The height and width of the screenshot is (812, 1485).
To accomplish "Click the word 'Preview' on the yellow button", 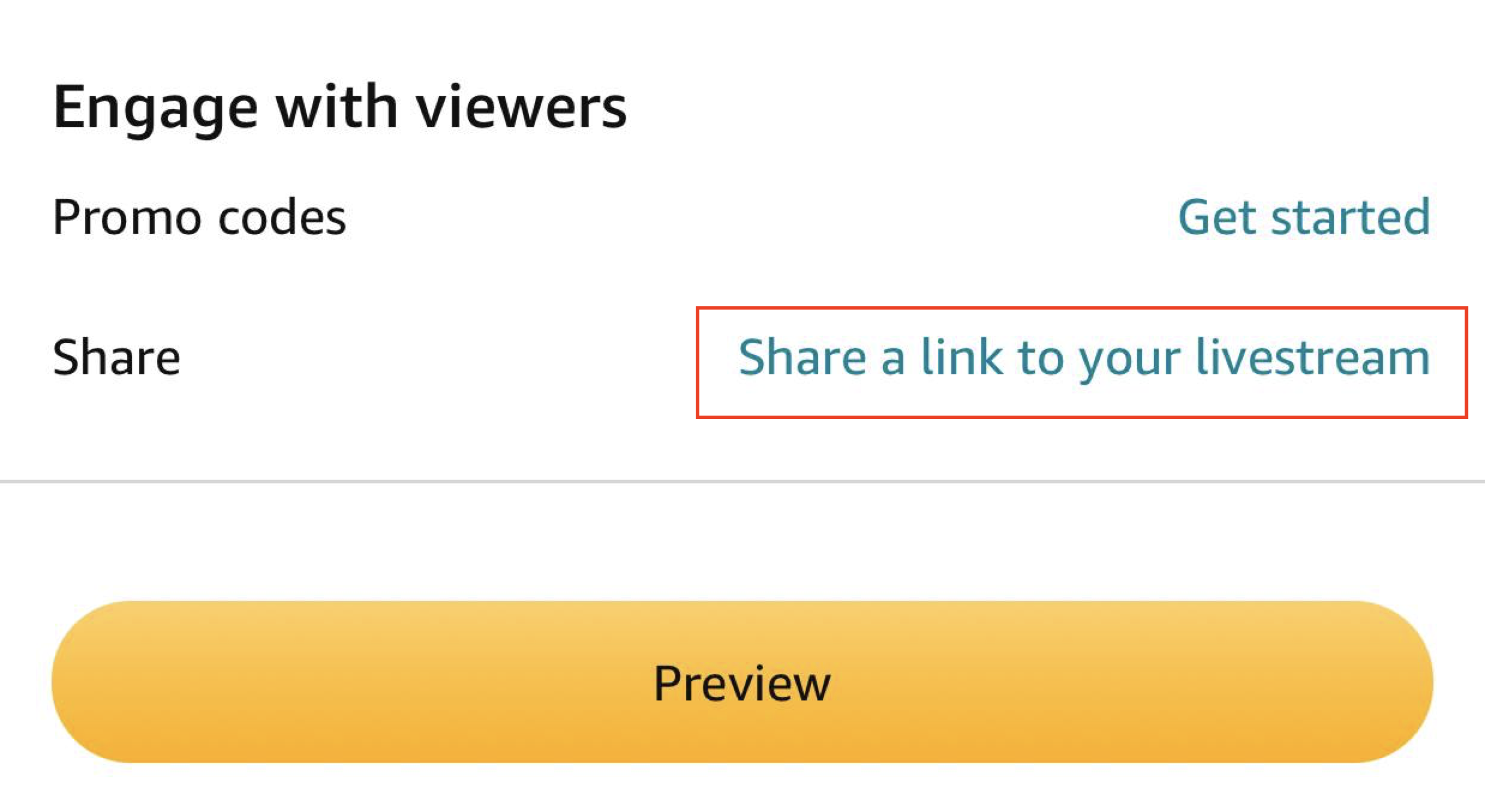I will tap(742, 684).
